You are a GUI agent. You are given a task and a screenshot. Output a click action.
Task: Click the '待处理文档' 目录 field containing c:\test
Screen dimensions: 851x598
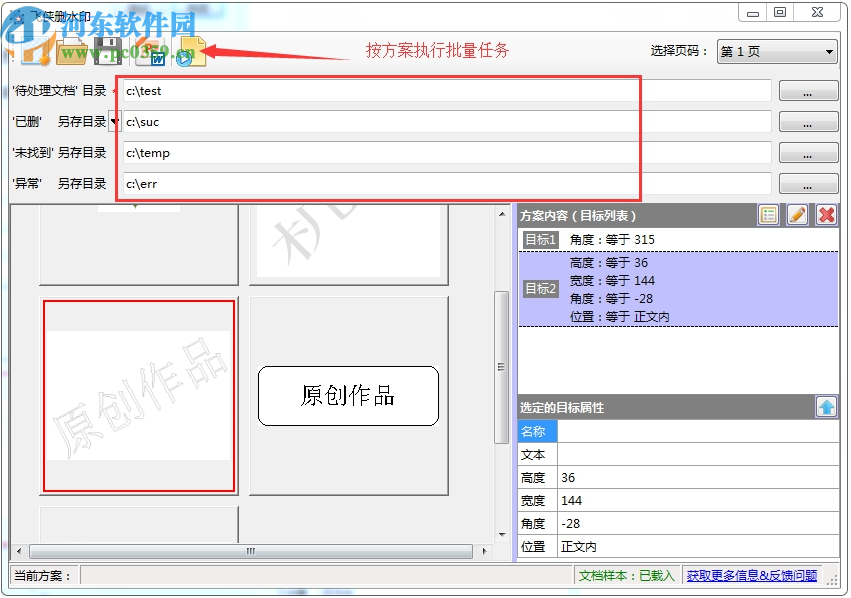pos(447,91)
